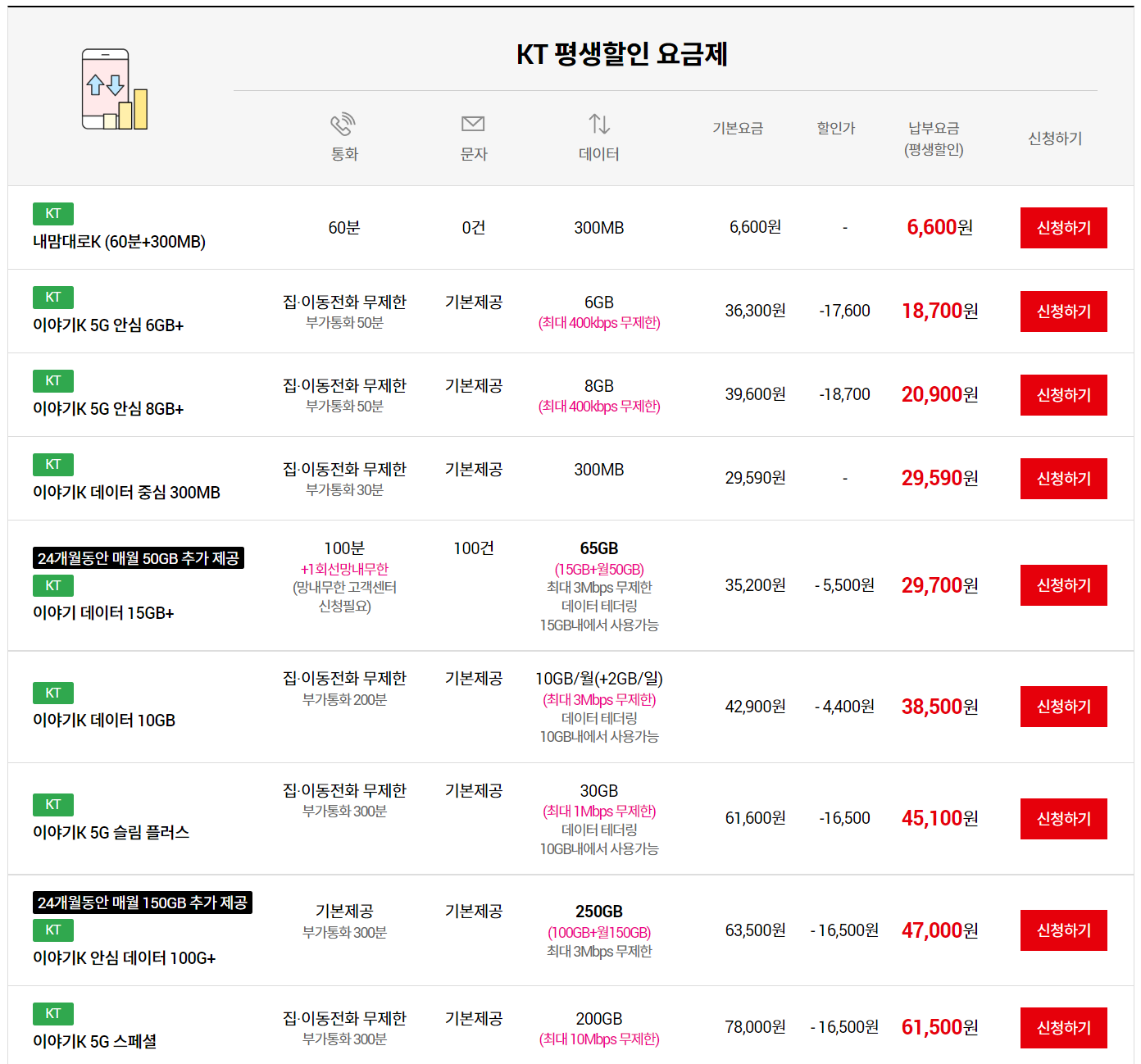Image resolution: width=1141 pixels, height=1064 pixels.
Task: Apply for the 내맘대로K 6,600원 plan
Action: coord(1063,228)
